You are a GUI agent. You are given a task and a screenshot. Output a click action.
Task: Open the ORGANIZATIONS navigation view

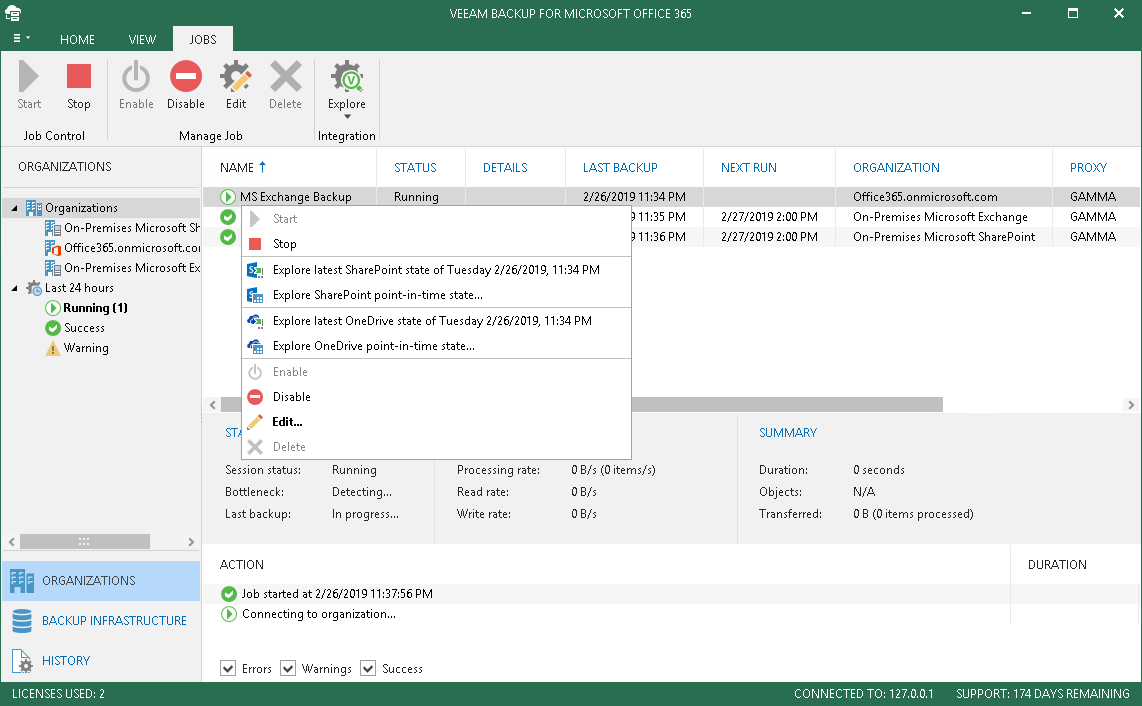pos(101,581)
